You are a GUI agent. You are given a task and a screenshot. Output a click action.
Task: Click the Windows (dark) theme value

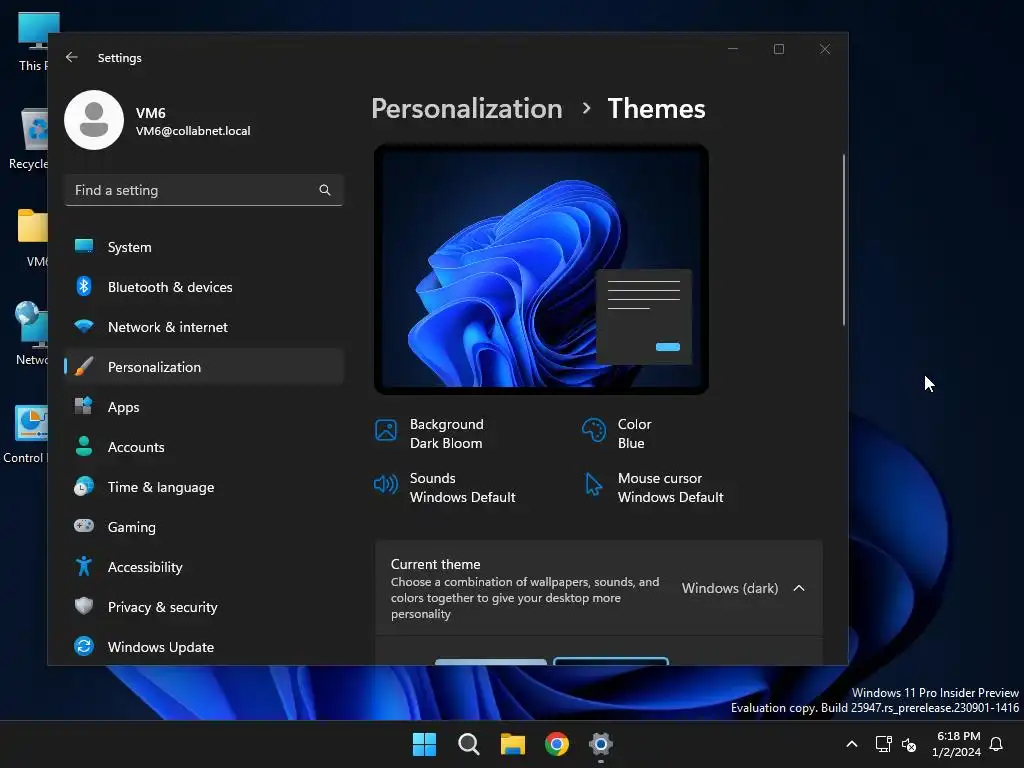(730, 588)
